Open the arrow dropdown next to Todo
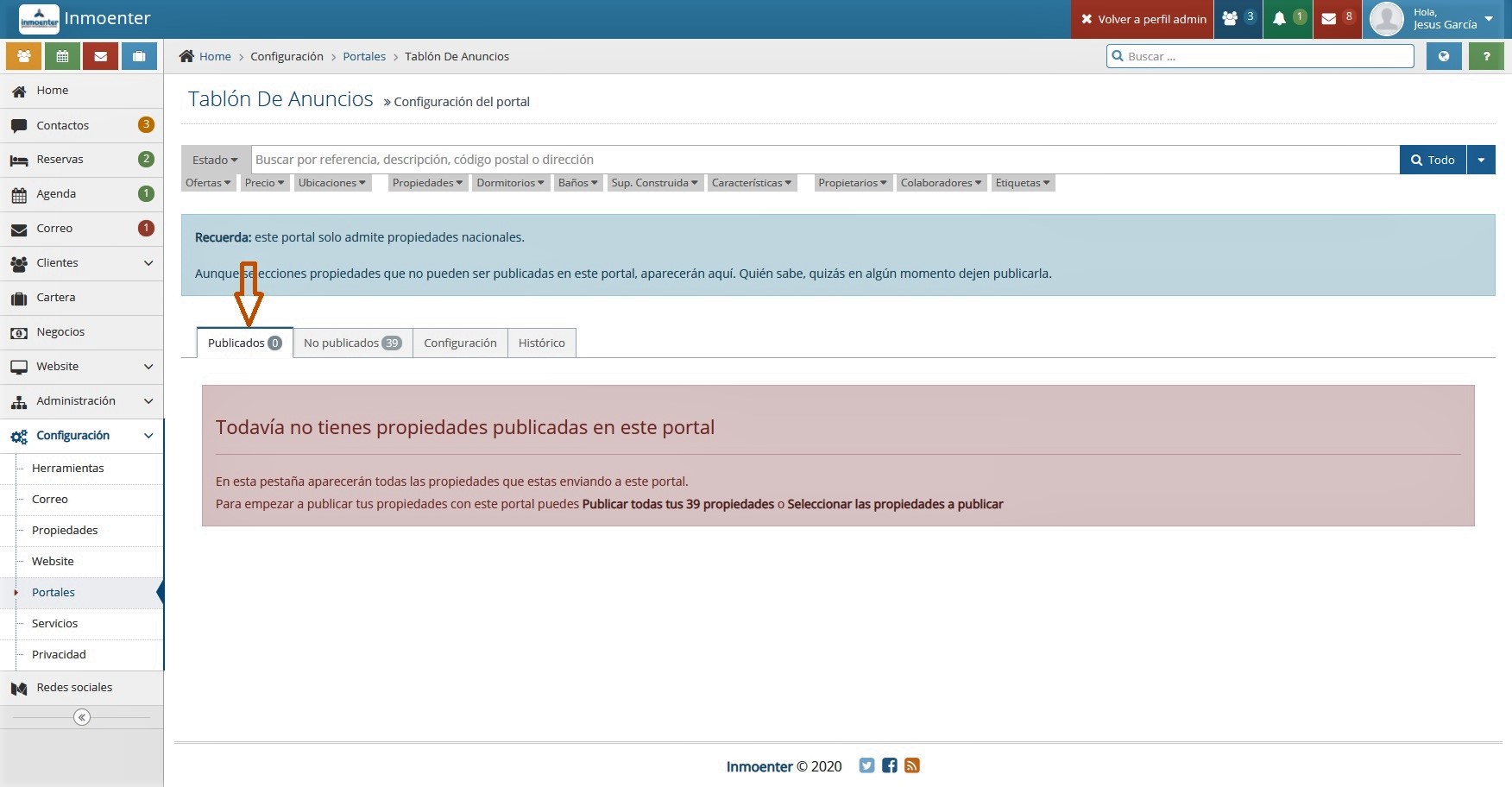The height and width of the screenshot is (787, 1512). (x=1481, y=160)
